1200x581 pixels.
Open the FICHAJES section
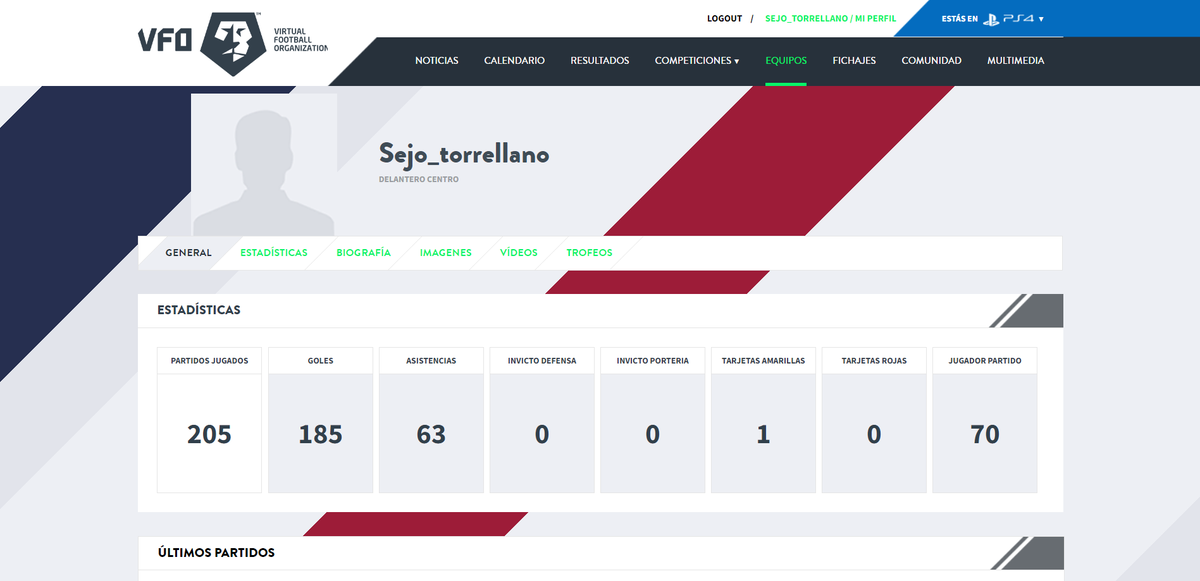pyautogui.click(x=854, y=61)
